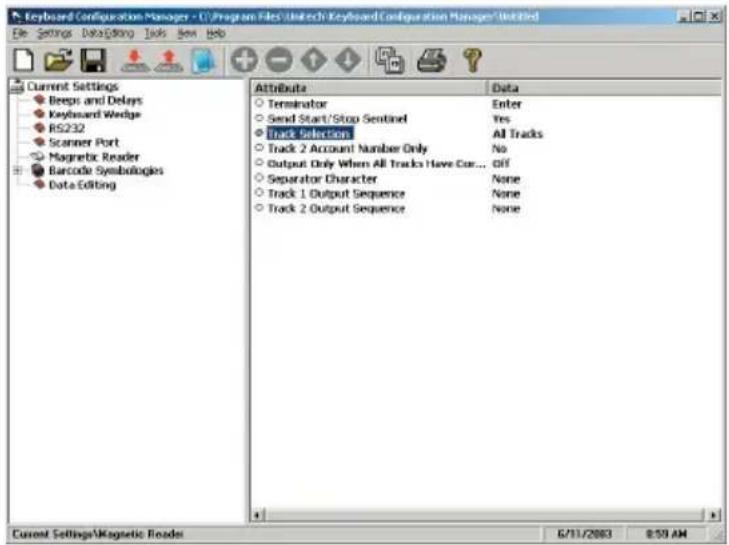Screen dimensions: 729x545
Task: Select Track 2 Output Sequence bullet
Action: (x=259, y=207)
